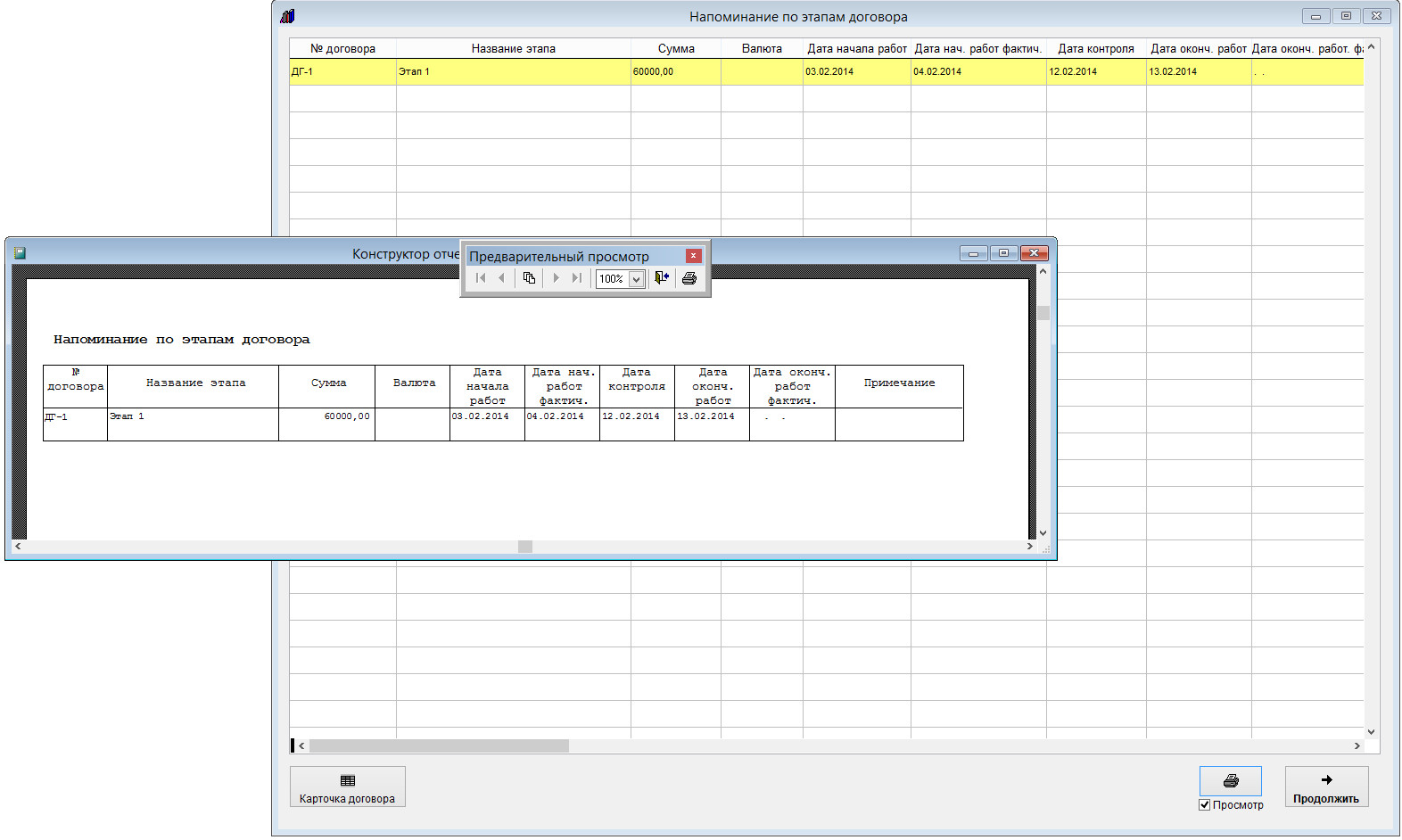
Task: Minimize the Напоминание по этапам договора window
Action: pyautogui.click(x=1315, y=16)
